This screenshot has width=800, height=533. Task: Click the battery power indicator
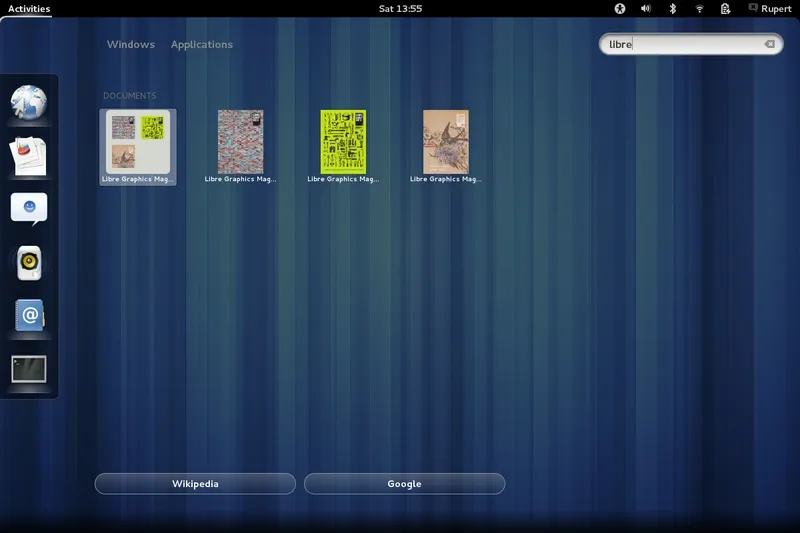pos(725,8)
